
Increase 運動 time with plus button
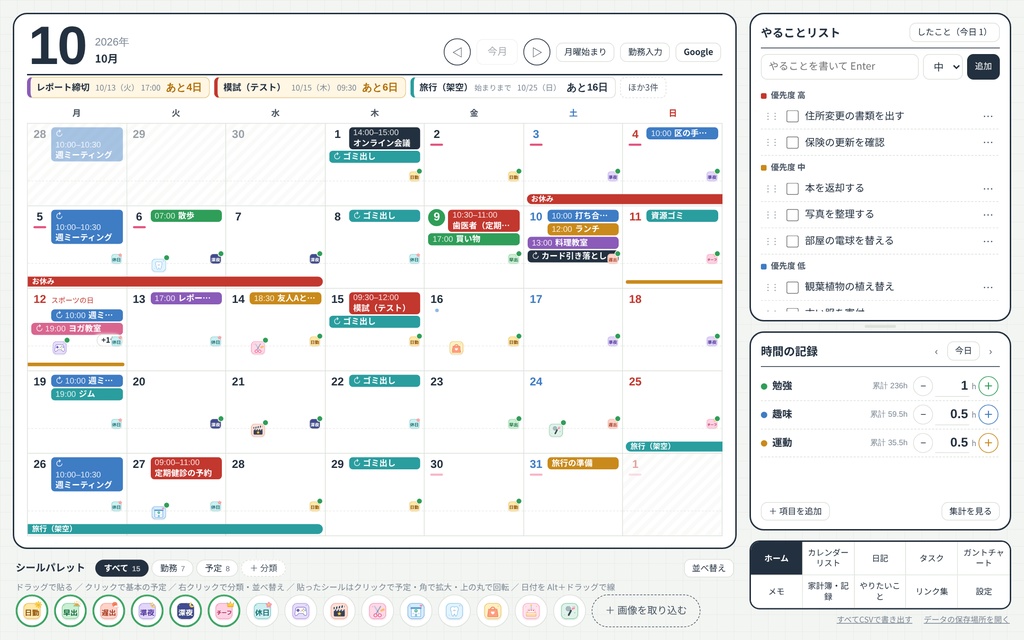click(988, 443)
